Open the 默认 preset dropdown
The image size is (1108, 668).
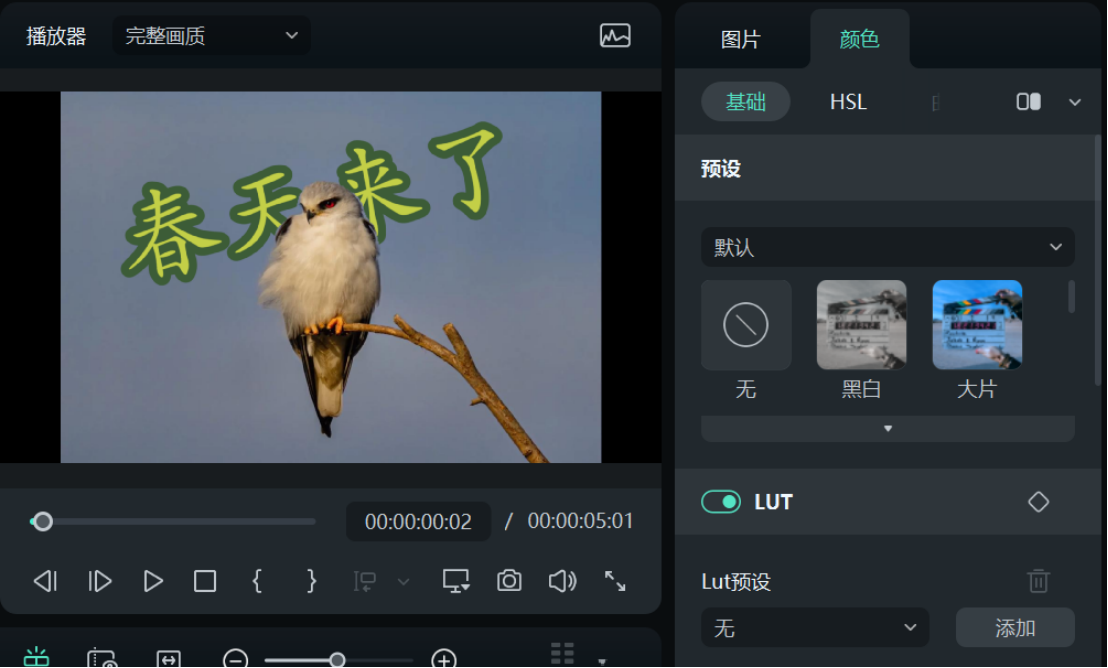coord(888,247)
